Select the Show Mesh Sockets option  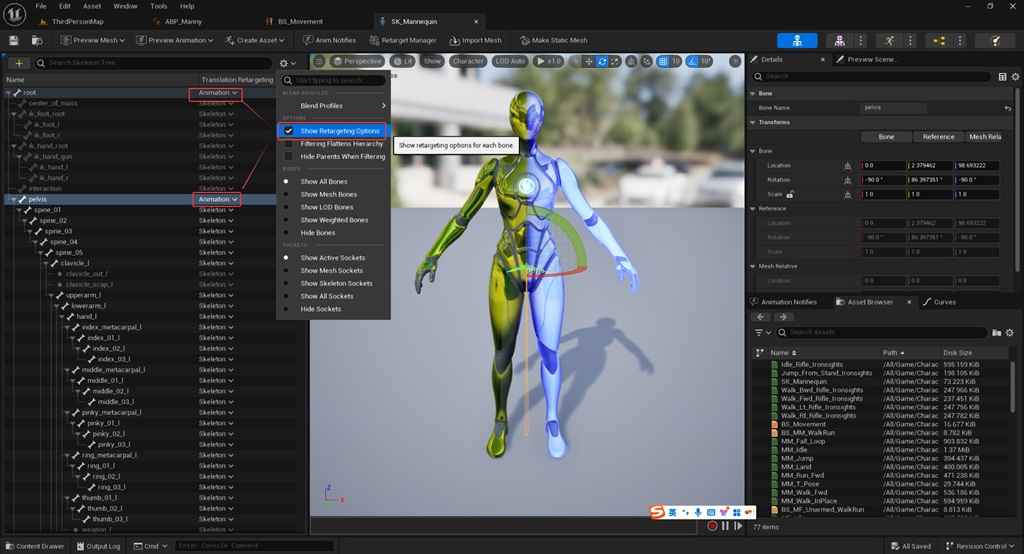pyautogui.click(x=331, y=270)
